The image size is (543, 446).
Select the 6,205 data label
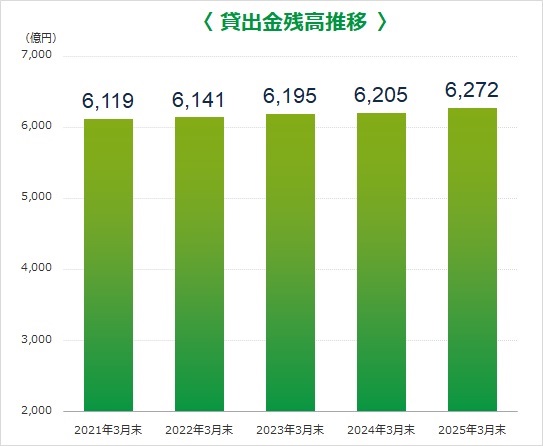pos(381,95)
